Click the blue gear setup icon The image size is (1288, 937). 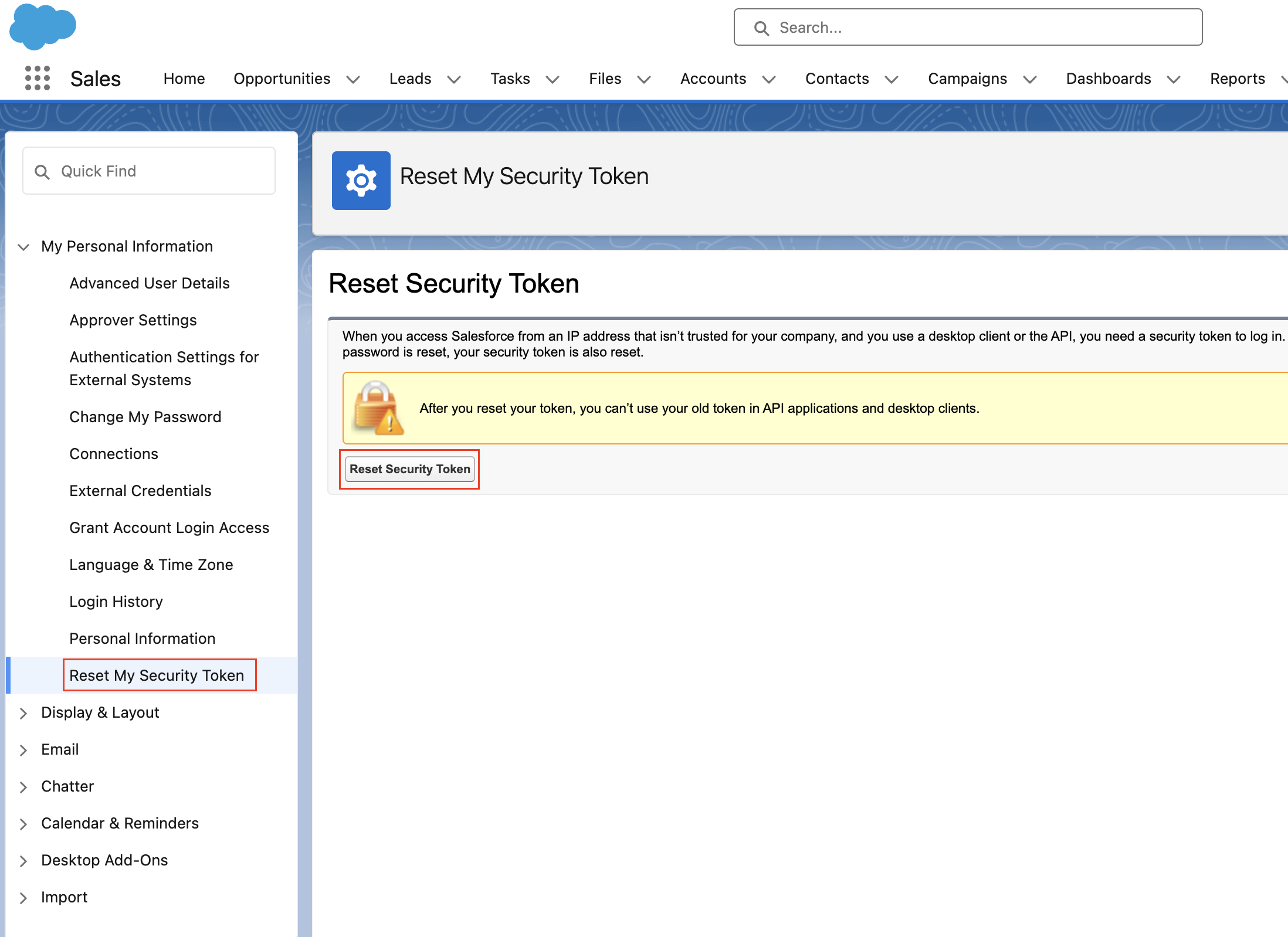click(361, 181)
